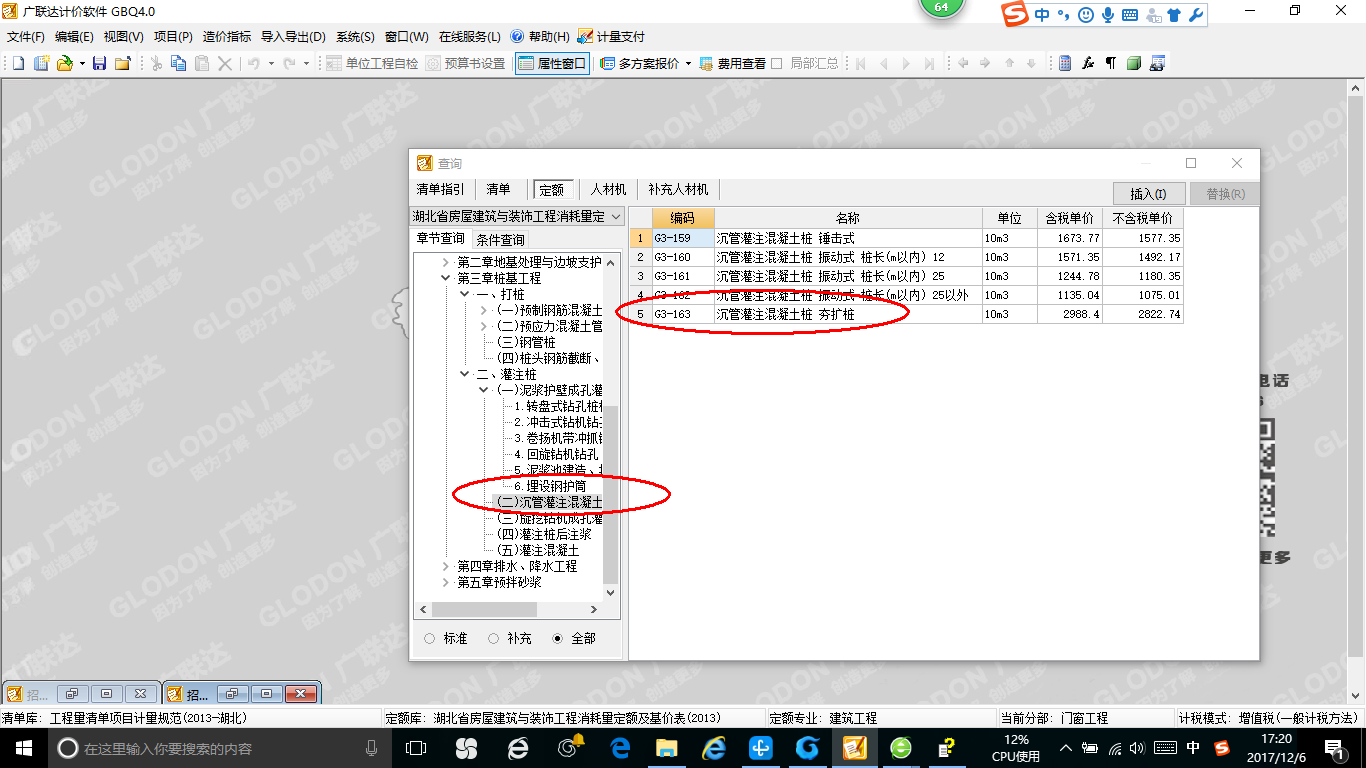Open the Open-folder dropdown arrow
This screenshot has width=1366, height=768.
(x=80, y=63)
